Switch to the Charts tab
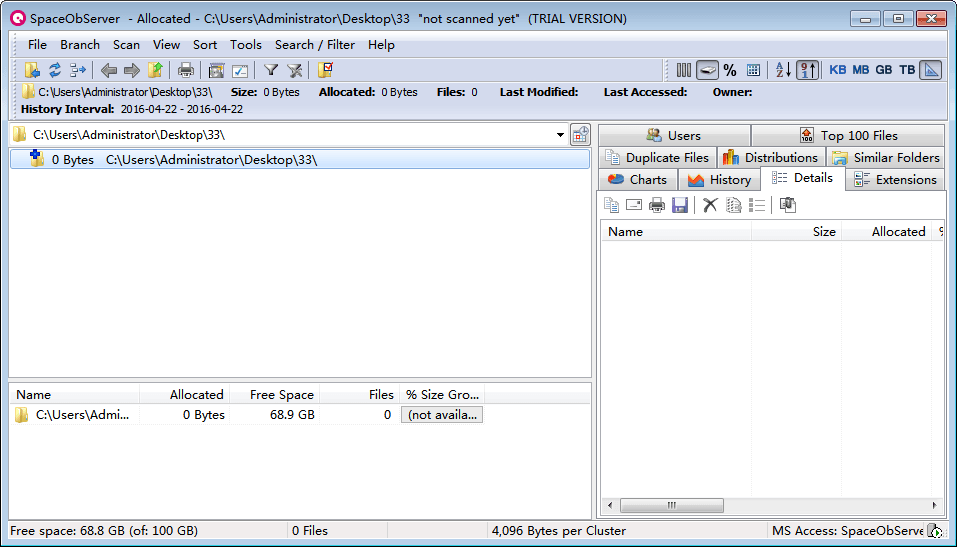The width and height of the screenshot is (957, 547). coord(638,179)
